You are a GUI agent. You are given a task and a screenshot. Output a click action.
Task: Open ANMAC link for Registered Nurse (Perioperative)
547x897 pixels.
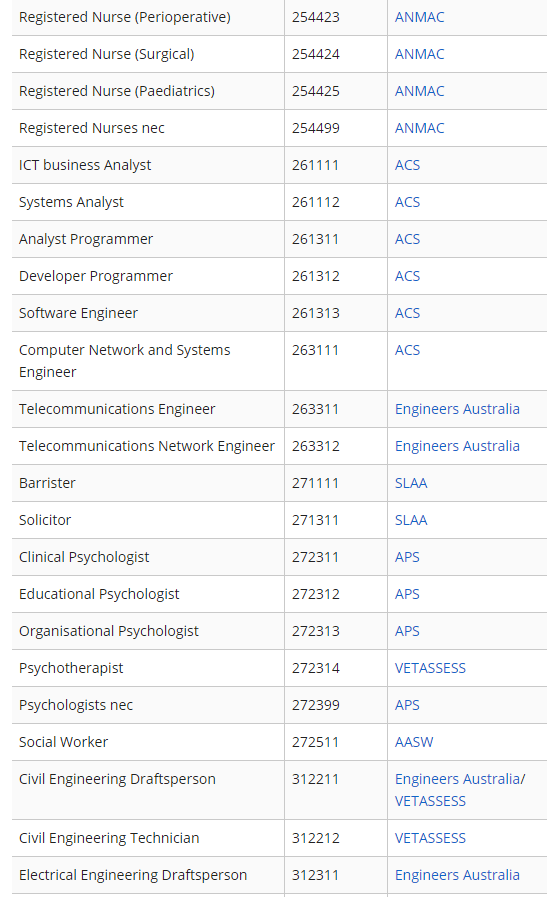point(419,17)
